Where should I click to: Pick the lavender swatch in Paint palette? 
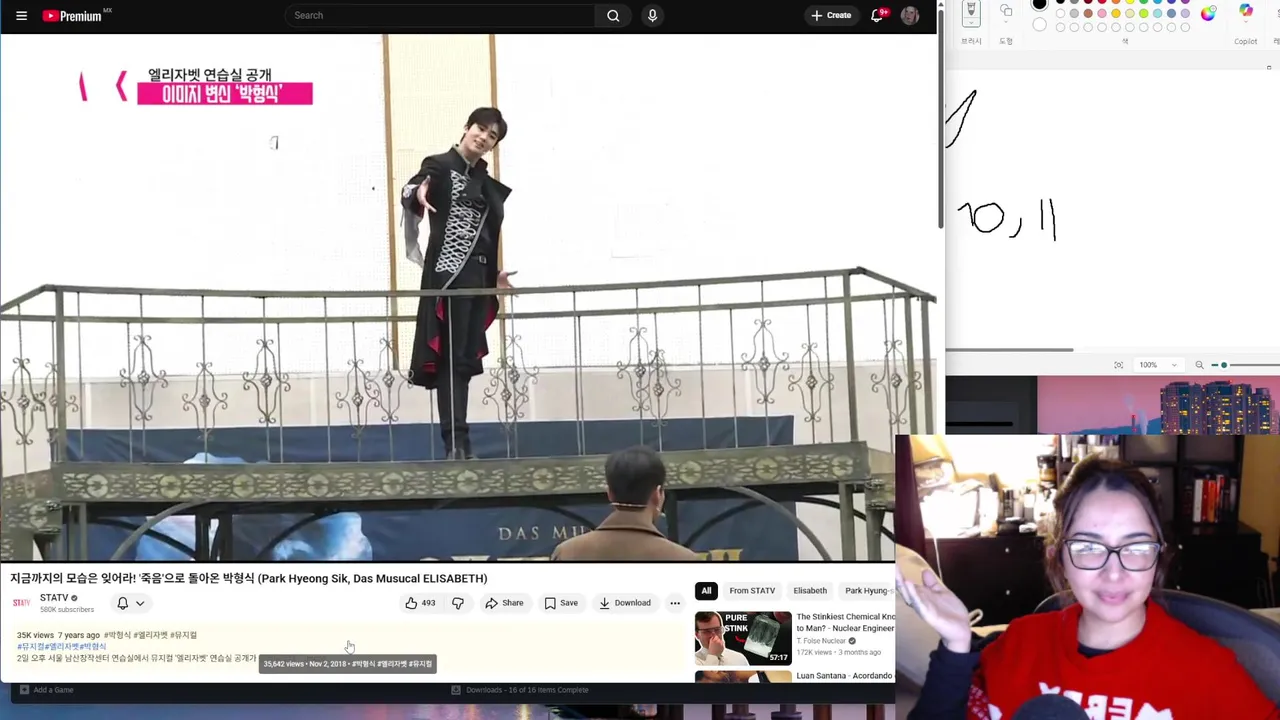pos(1185,14)
